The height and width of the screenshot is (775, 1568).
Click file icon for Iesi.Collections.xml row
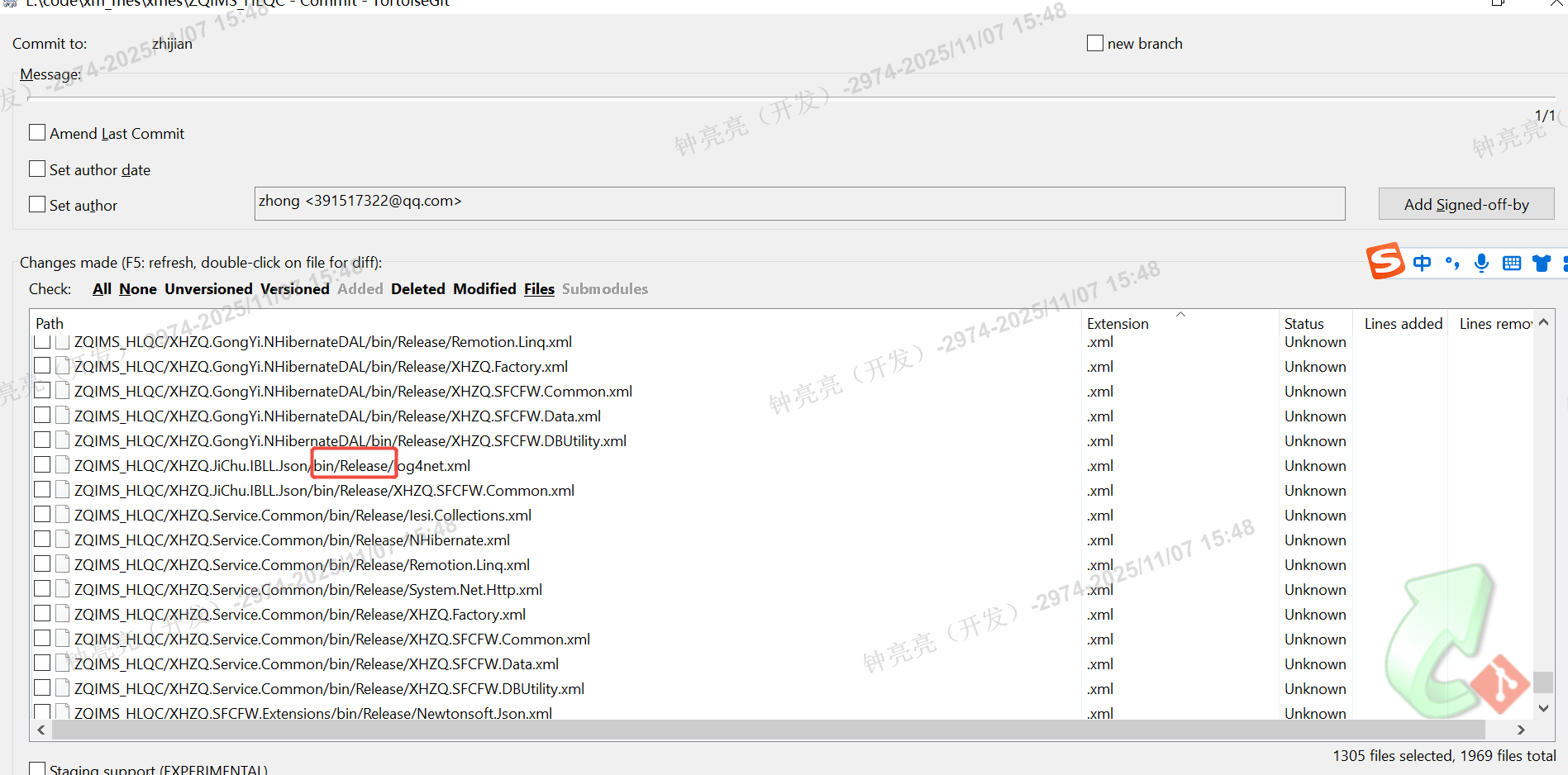(63, 515)
